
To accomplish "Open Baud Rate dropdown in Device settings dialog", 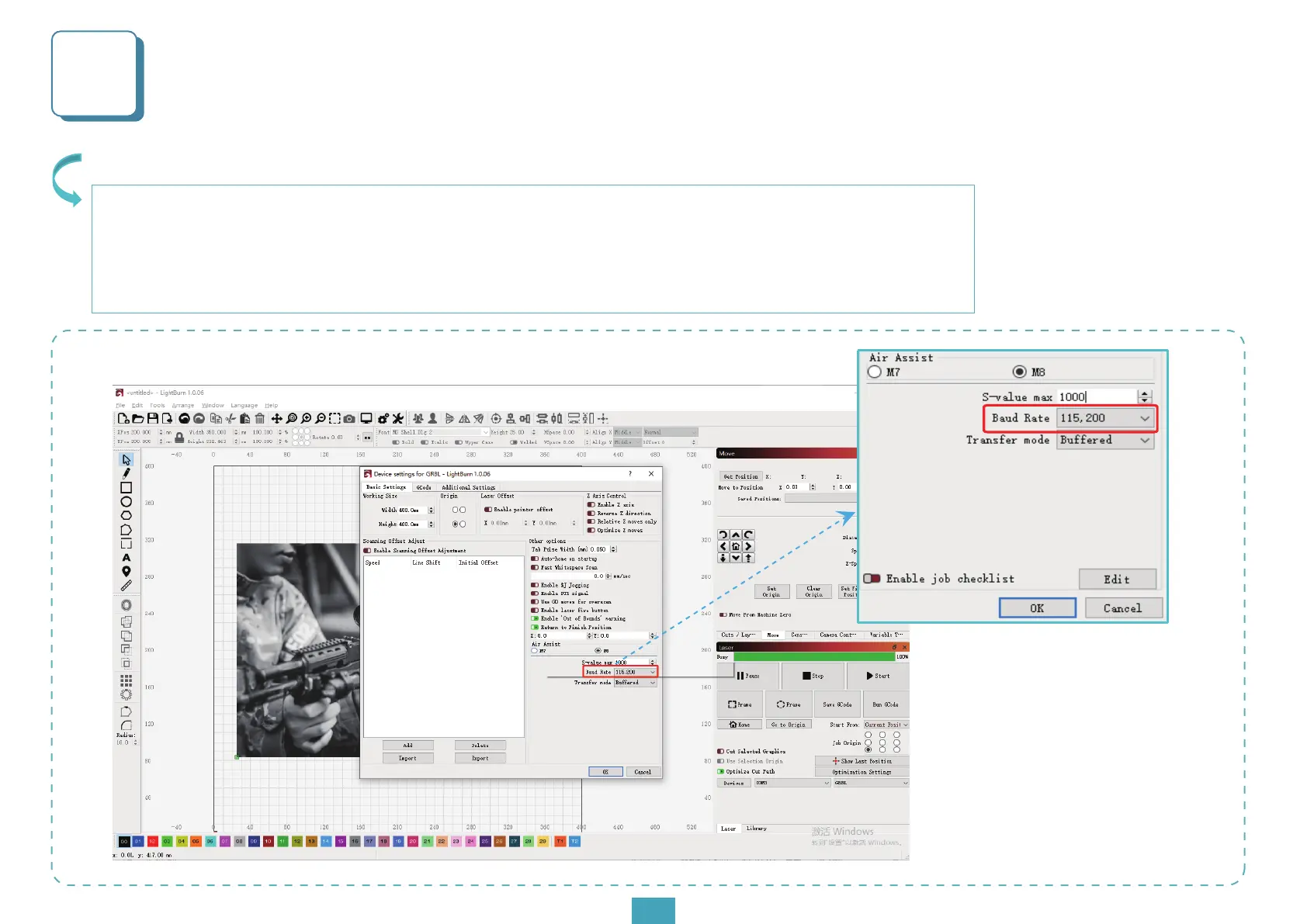I will click(636, 672).
